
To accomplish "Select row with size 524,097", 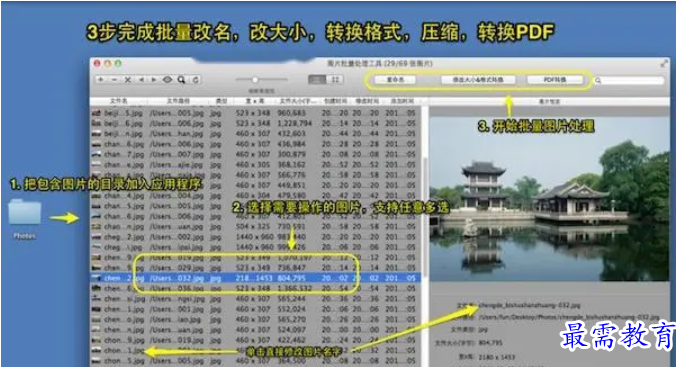I will click(255, 330).
